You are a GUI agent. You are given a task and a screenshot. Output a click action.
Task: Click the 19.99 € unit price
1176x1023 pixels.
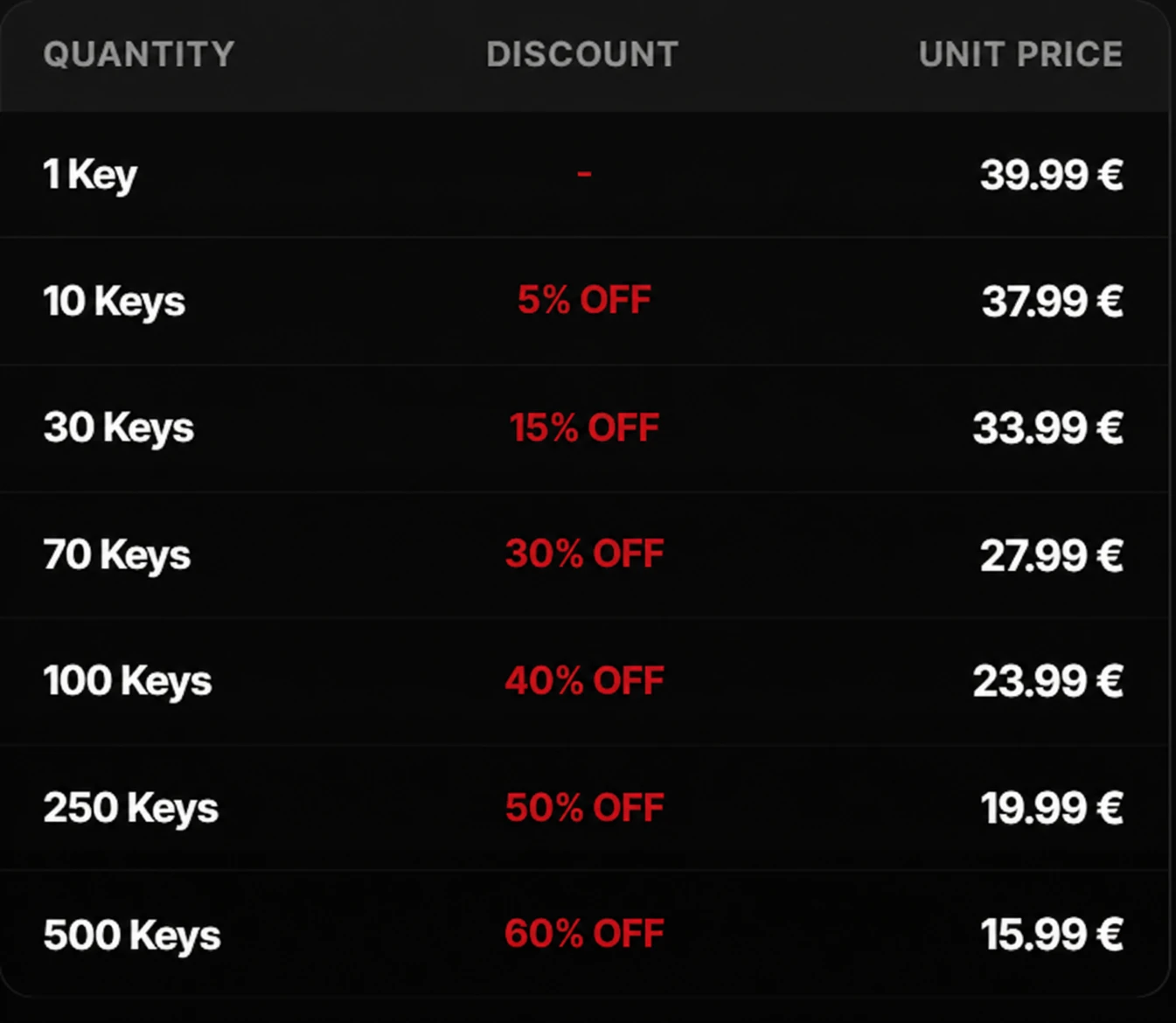coord(1052,807)
